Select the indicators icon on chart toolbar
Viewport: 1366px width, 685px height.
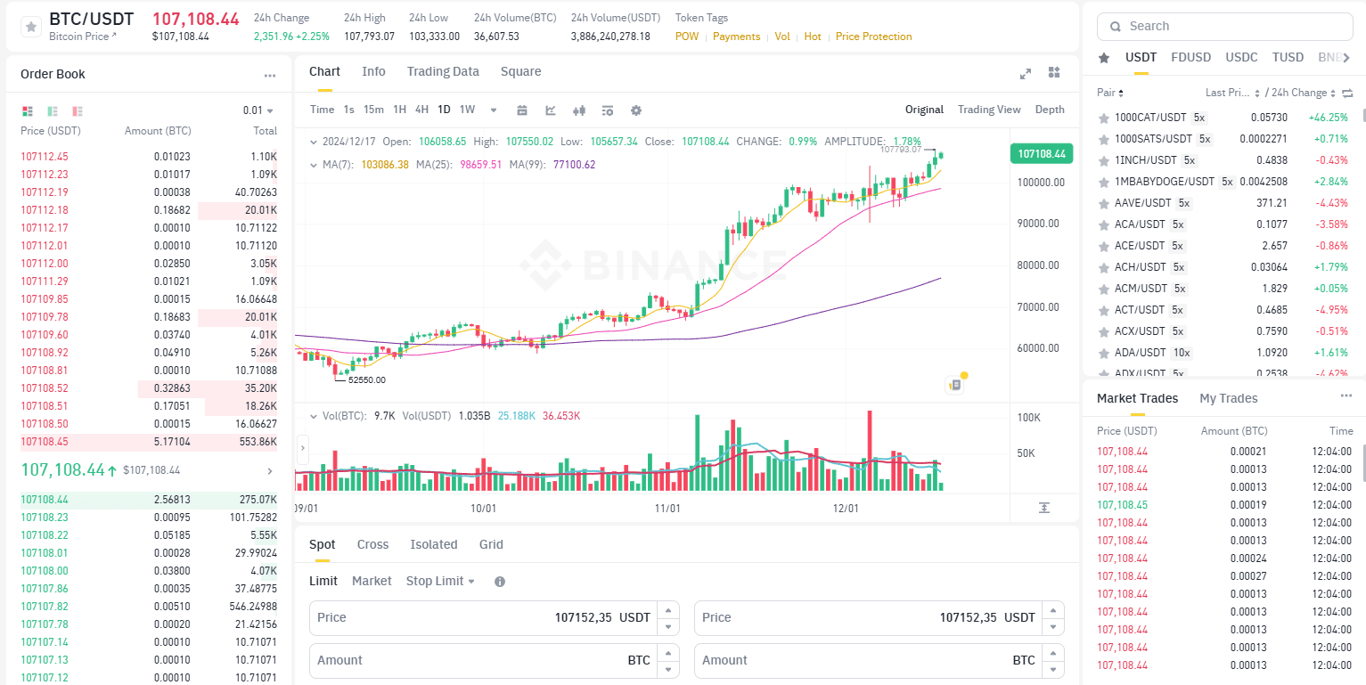pyautogui.click(x=551, y=110)
